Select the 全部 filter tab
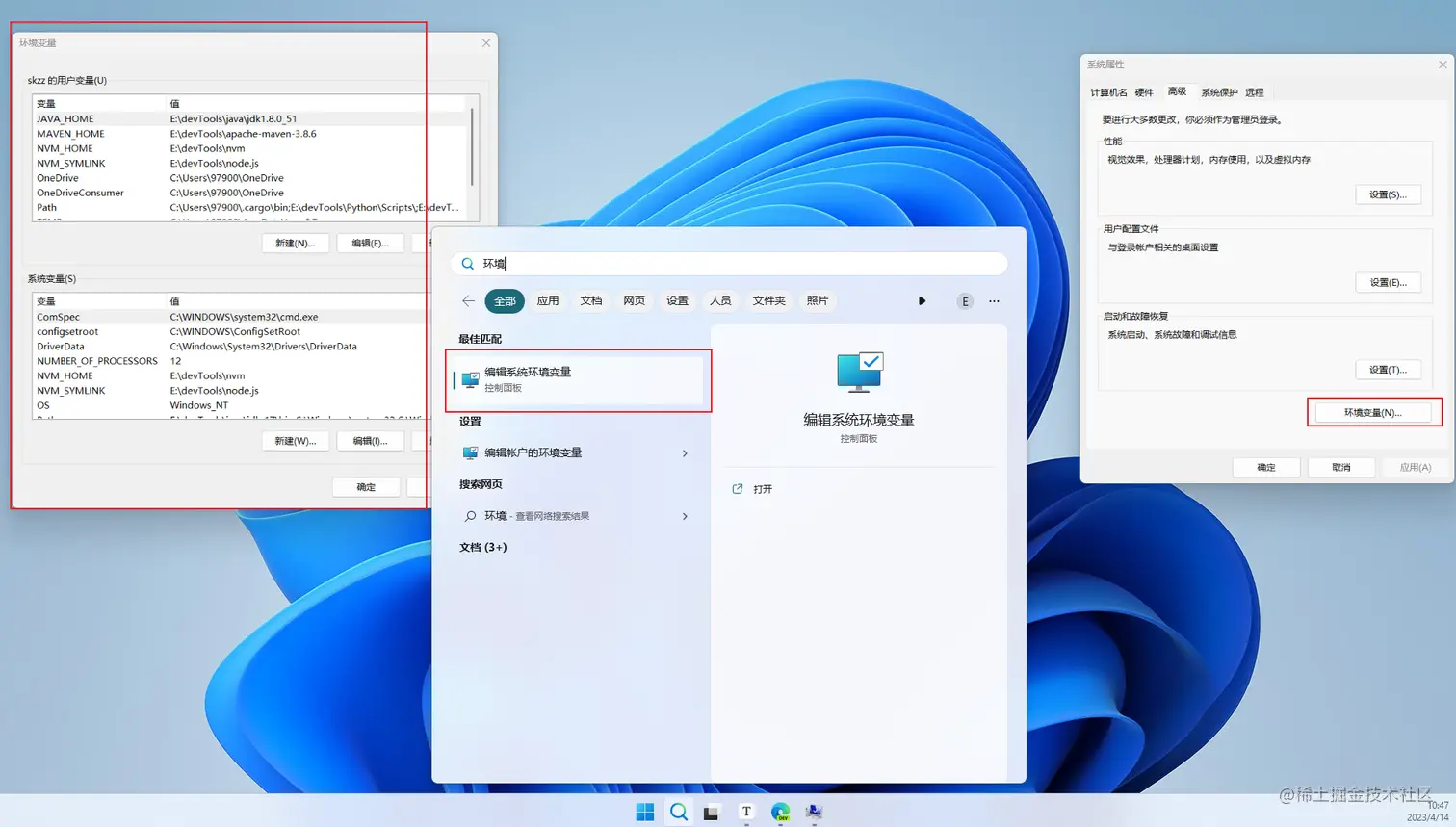This screenshot has width=1456, height=827. point(505,301)
